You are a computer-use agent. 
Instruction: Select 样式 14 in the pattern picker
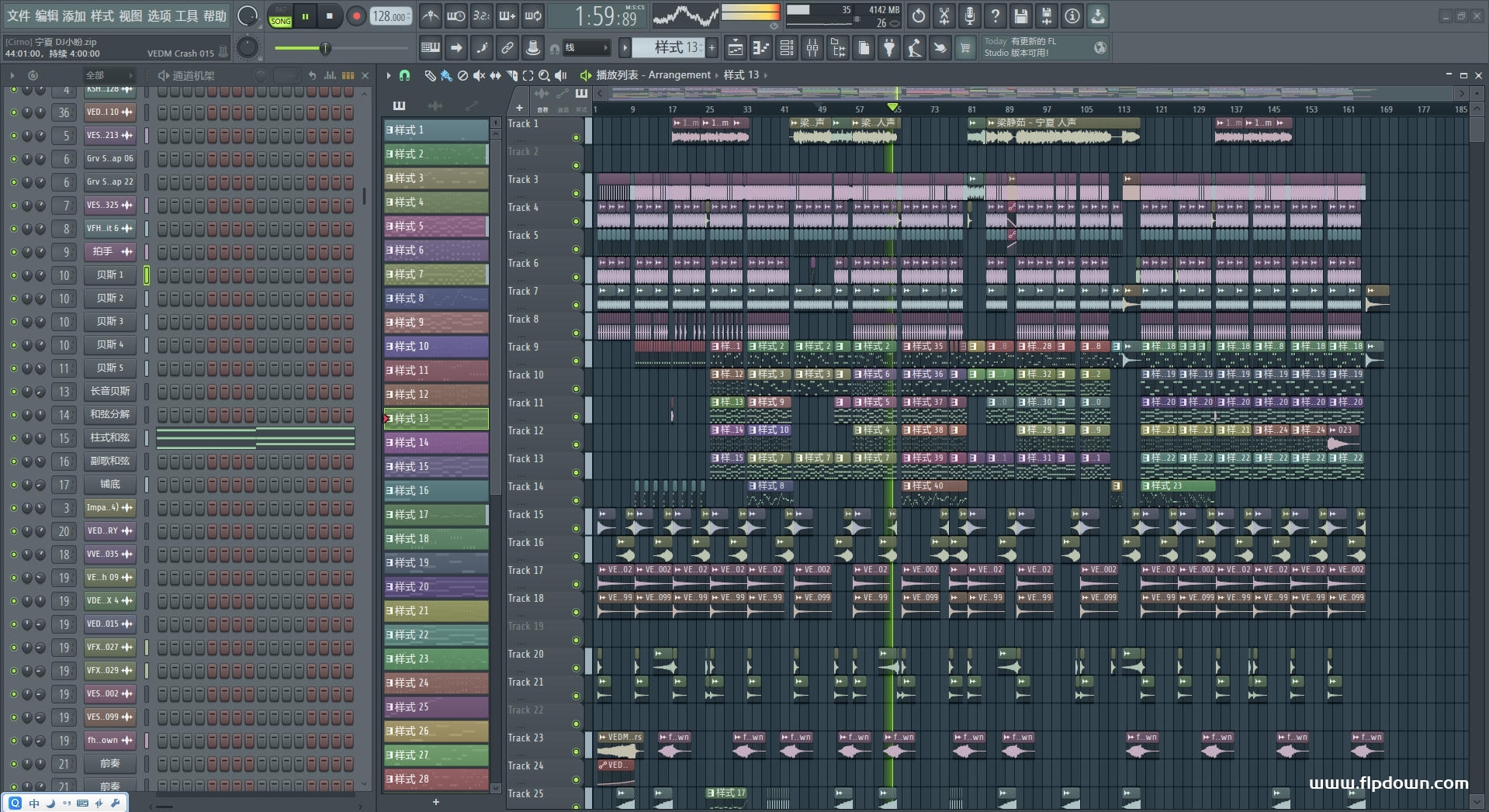[435, 443]
